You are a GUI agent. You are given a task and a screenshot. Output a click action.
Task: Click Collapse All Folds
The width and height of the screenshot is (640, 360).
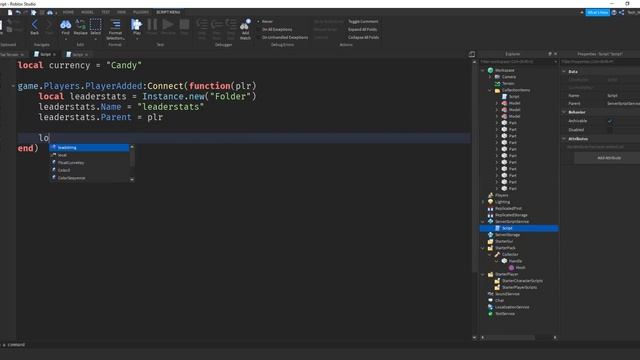click(x=363, y=37)
